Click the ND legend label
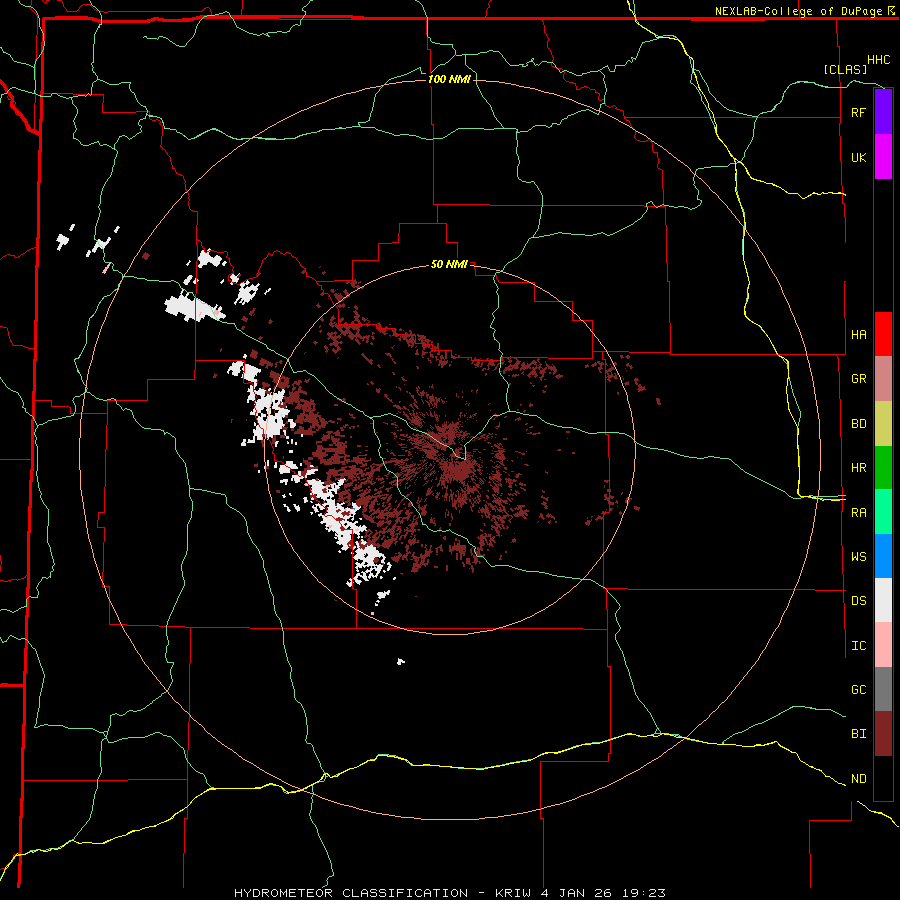 (x=858, y=779)
